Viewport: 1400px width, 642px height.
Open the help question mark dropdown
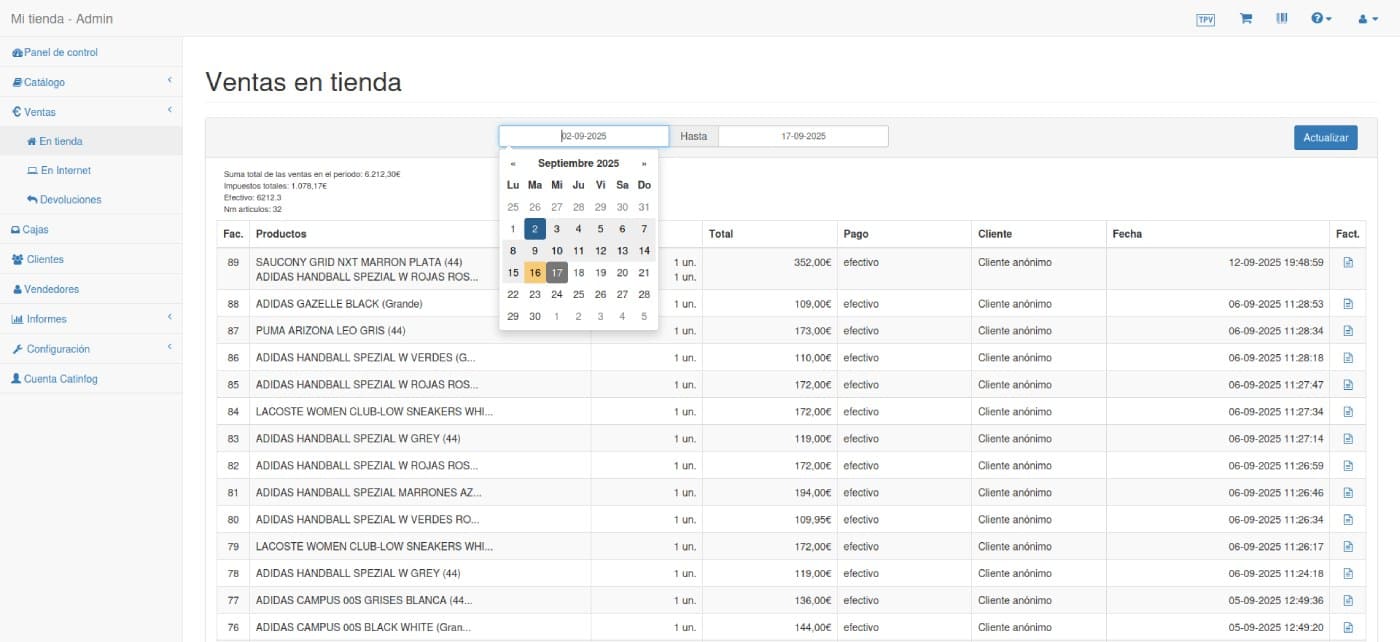click(1321, 19)
